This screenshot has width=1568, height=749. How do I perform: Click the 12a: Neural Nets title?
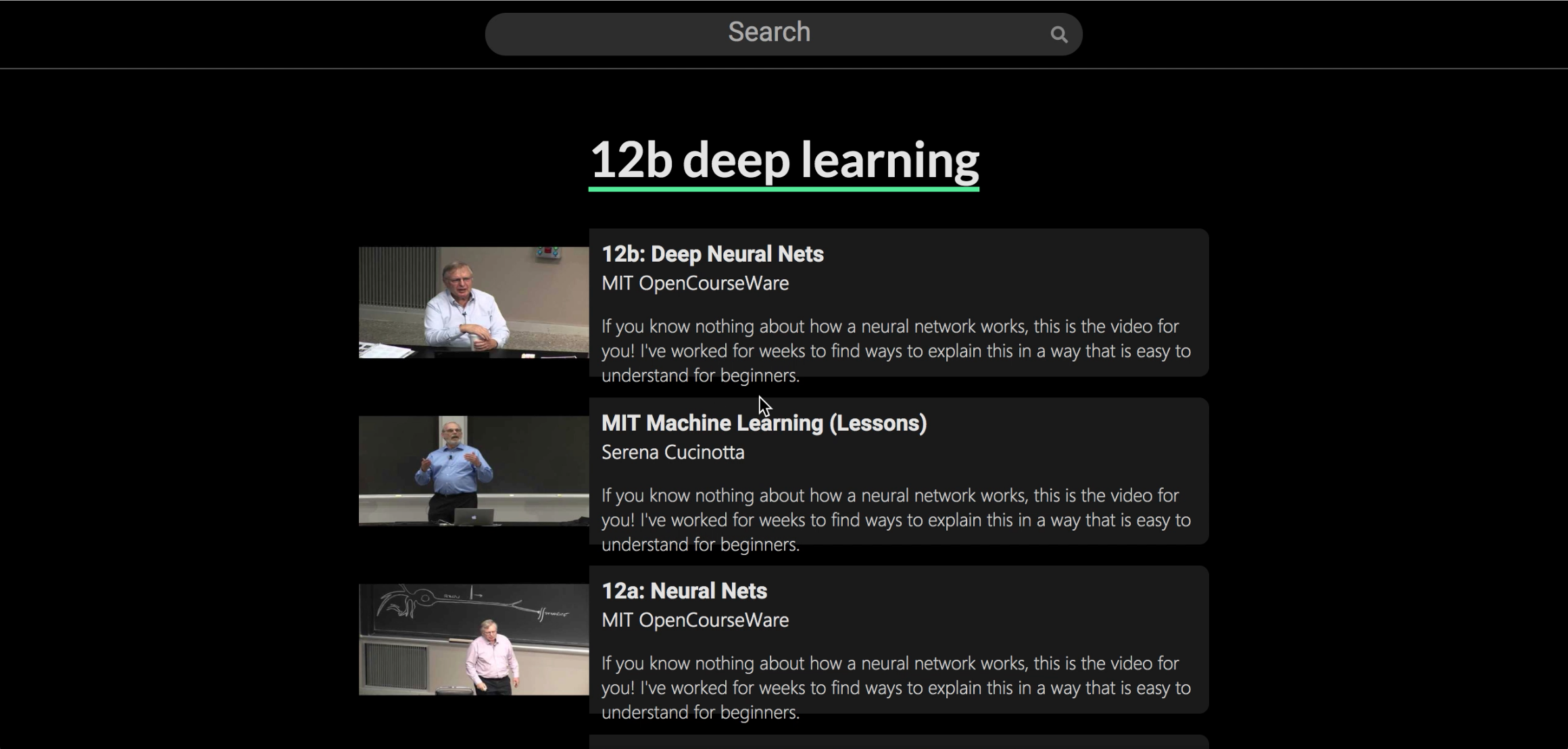click(x=684, y=591)
